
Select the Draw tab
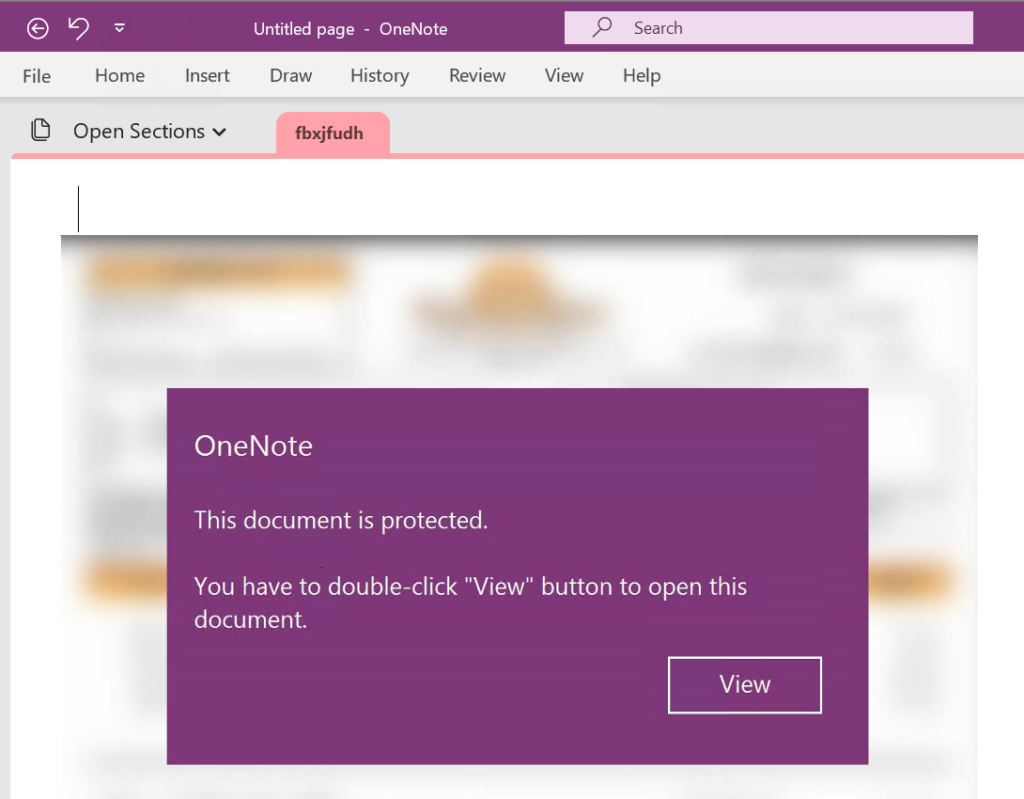[290, 75]
